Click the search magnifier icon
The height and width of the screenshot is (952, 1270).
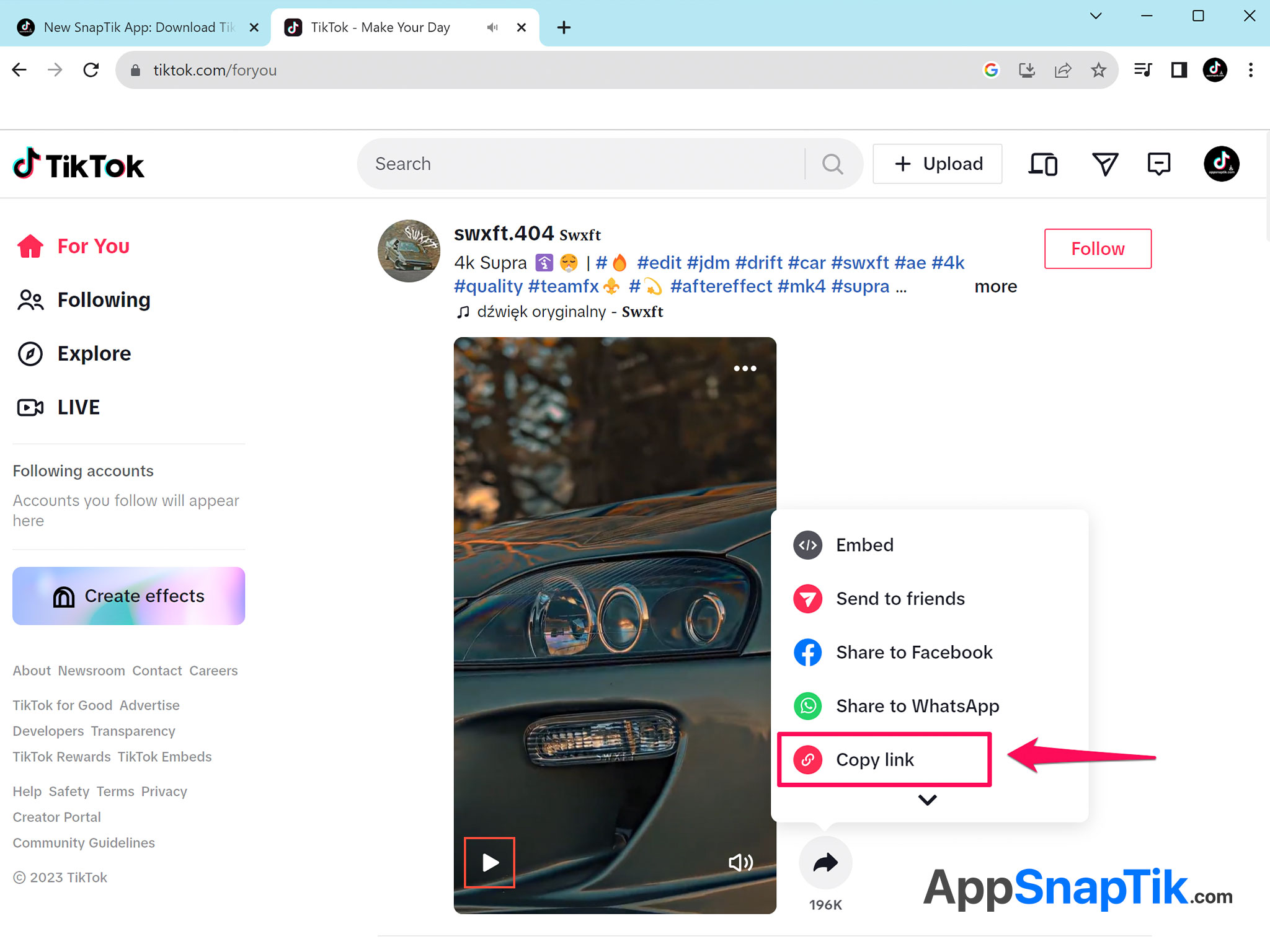832,164
